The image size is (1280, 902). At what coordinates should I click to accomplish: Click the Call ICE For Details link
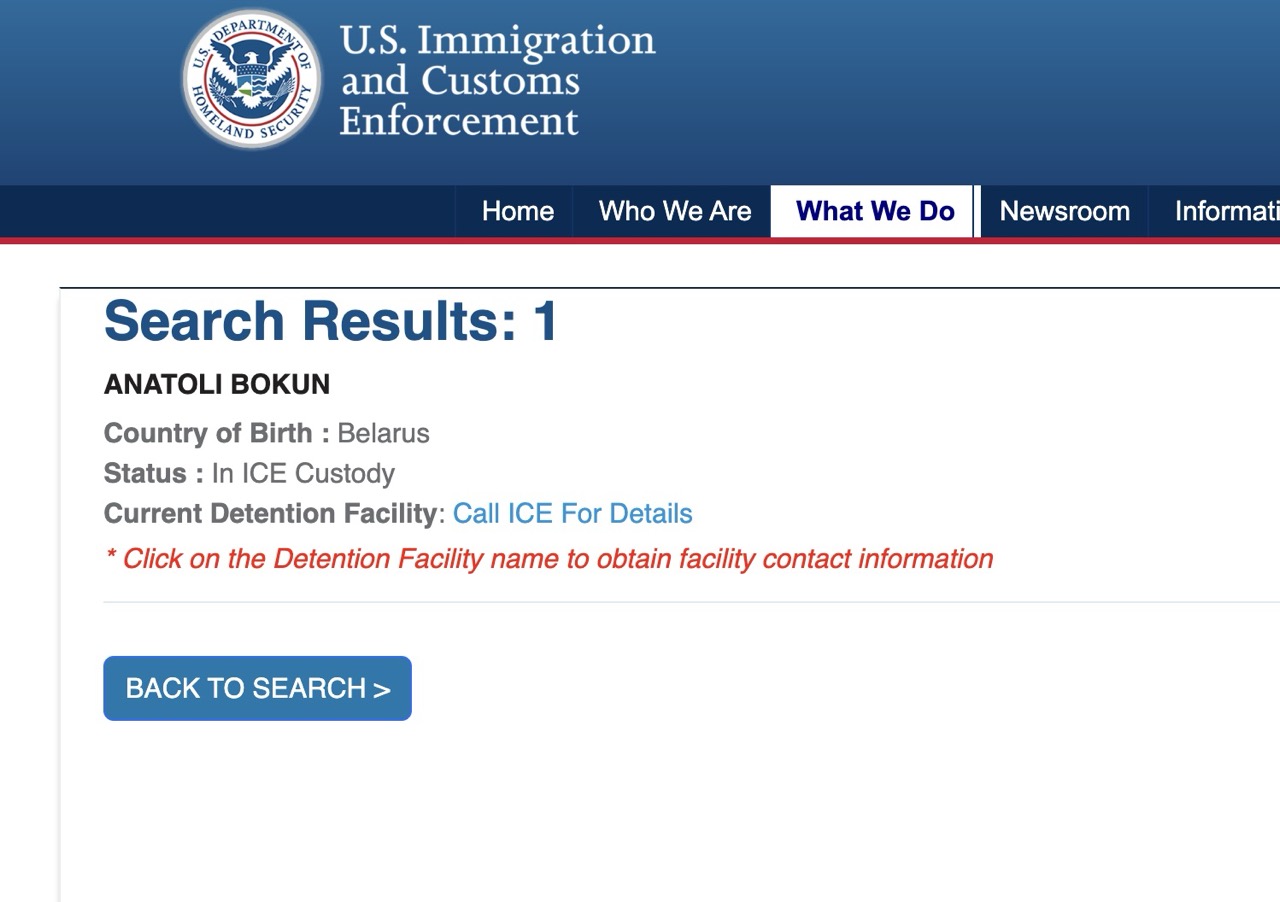pos(572,514)
